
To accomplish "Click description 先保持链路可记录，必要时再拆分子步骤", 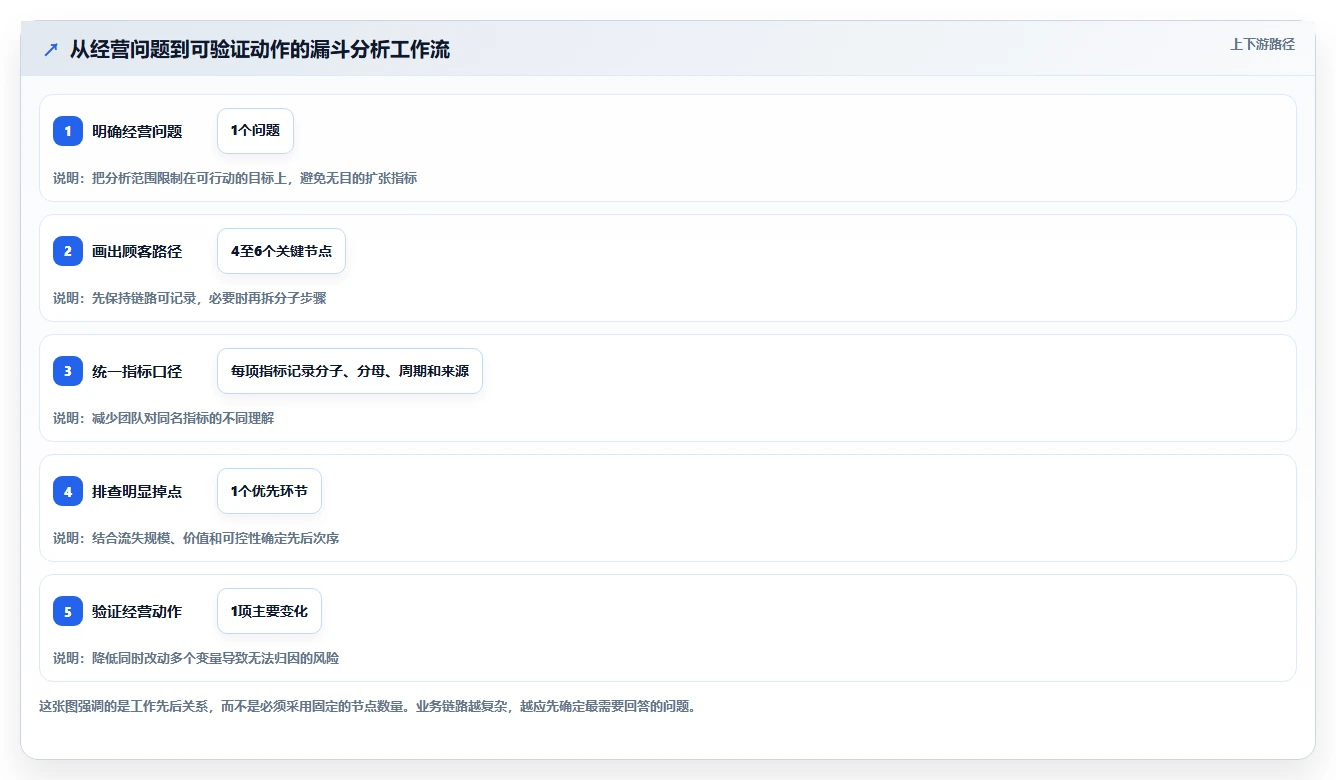I will point(190,298).
